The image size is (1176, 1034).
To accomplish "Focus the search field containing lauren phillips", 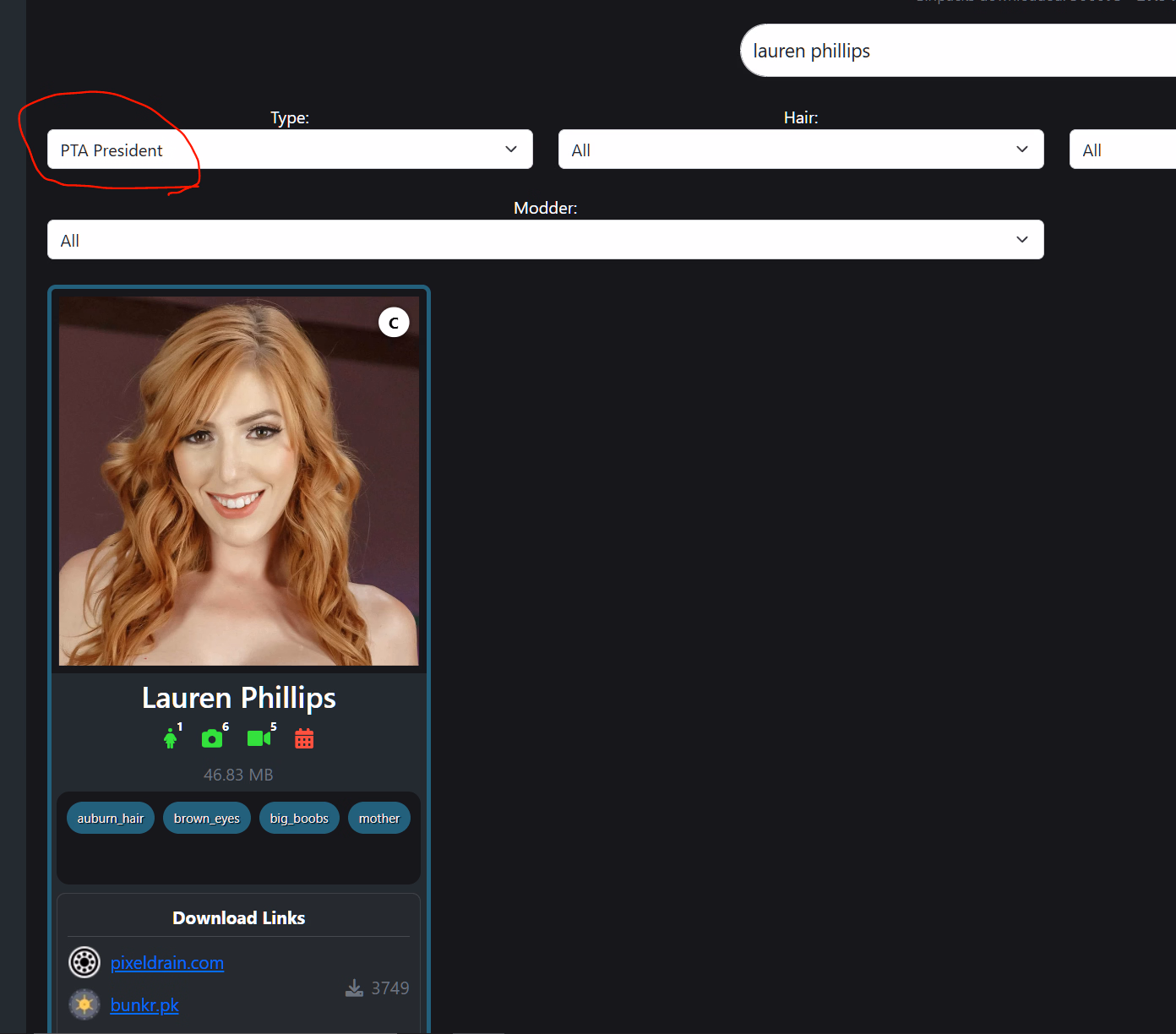I will pyautogui.click(x=955, y=51).
